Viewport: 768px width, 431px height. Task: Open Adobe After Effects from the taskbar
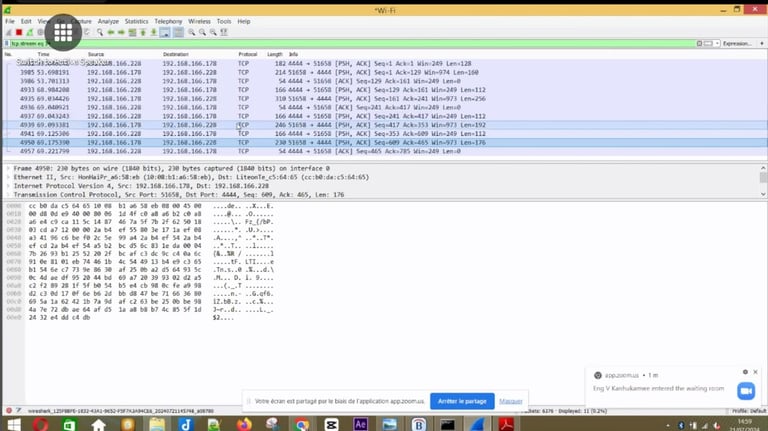(360, 425)
